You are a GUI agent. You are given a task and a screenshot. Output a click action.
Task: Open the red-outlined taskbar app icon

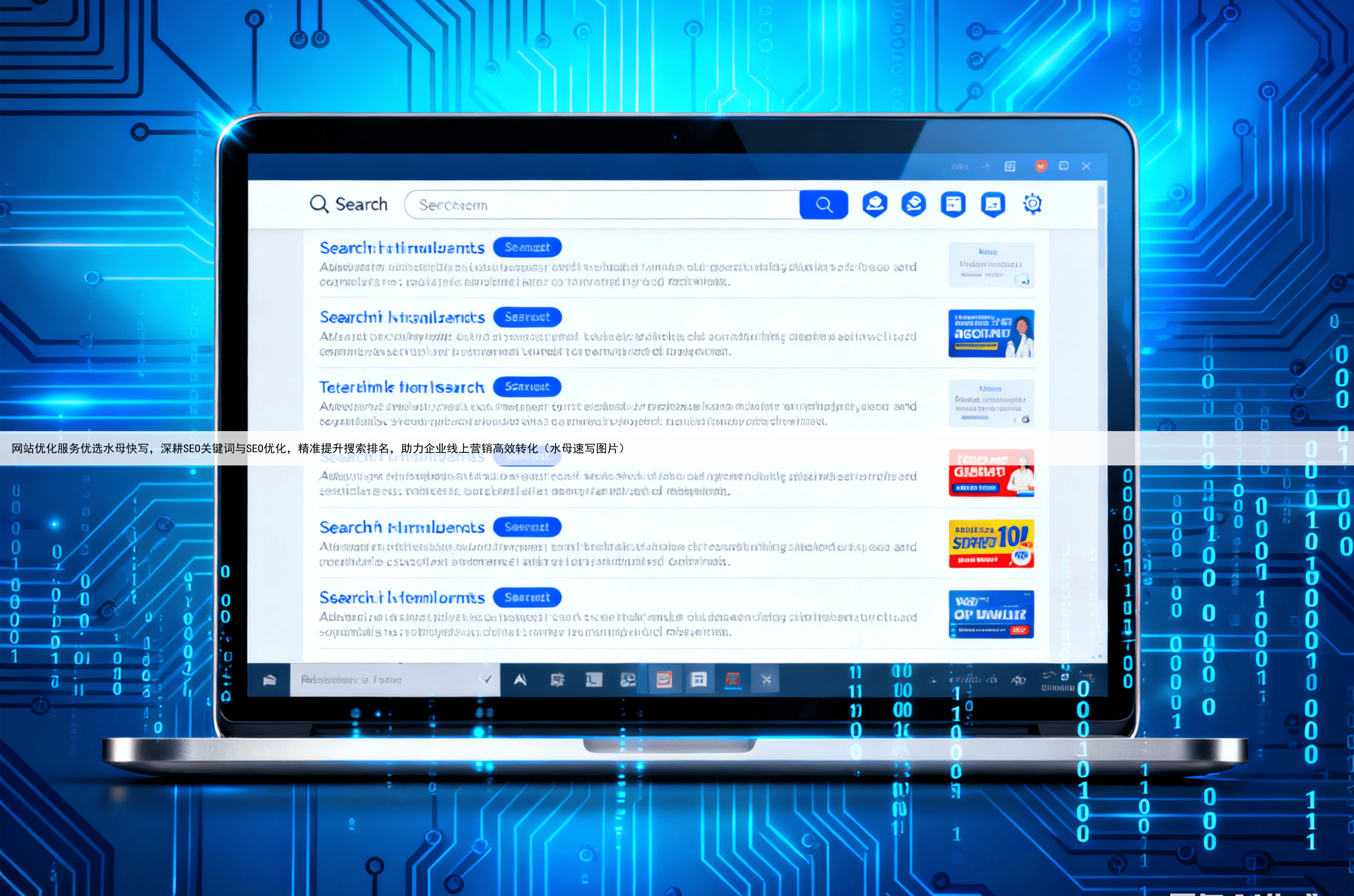733,680
